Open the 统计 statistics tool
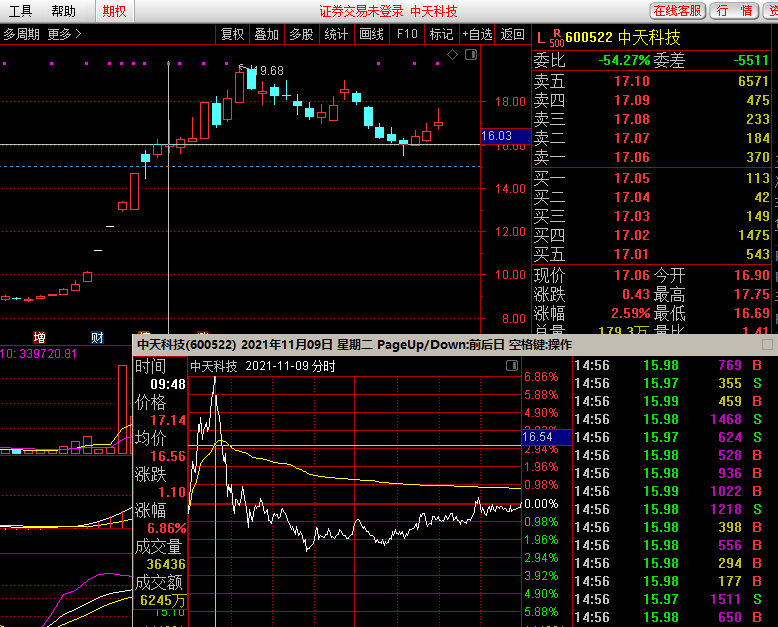Image resolution: width=778 pixels, height=627 pixels. (336, 34)
